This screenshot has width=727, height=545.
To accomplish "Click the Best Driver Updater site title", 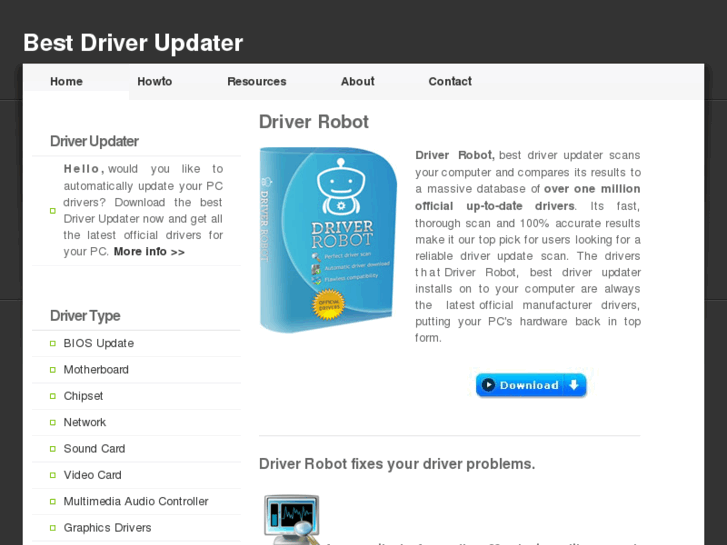I will click(133, 43).
